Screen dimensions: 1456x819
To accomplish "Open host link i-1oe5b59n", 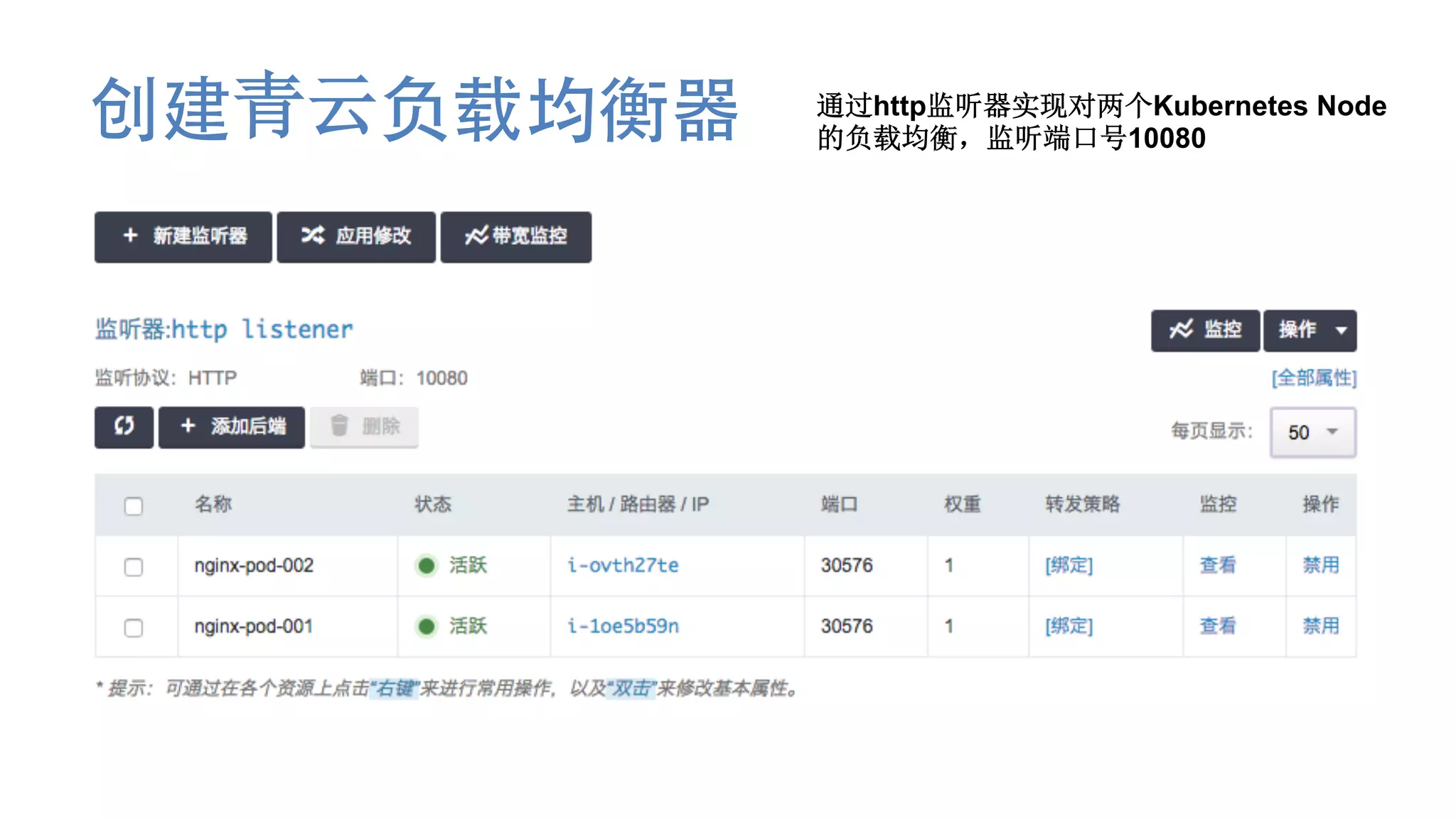I will [623, 626].
